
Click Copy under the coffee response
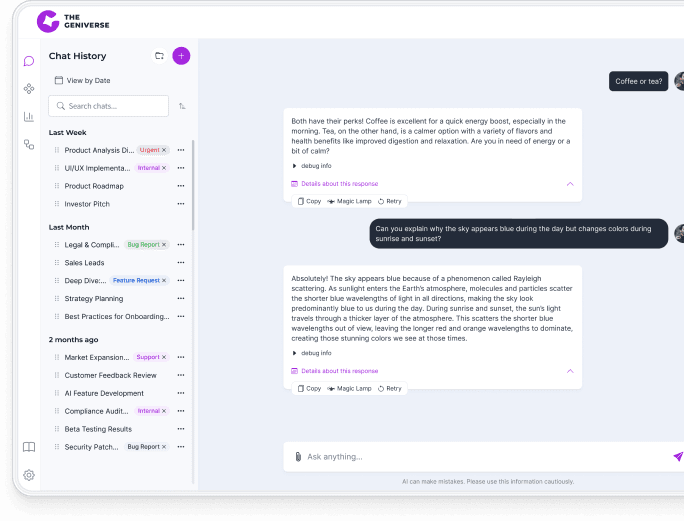click(309, 201)
